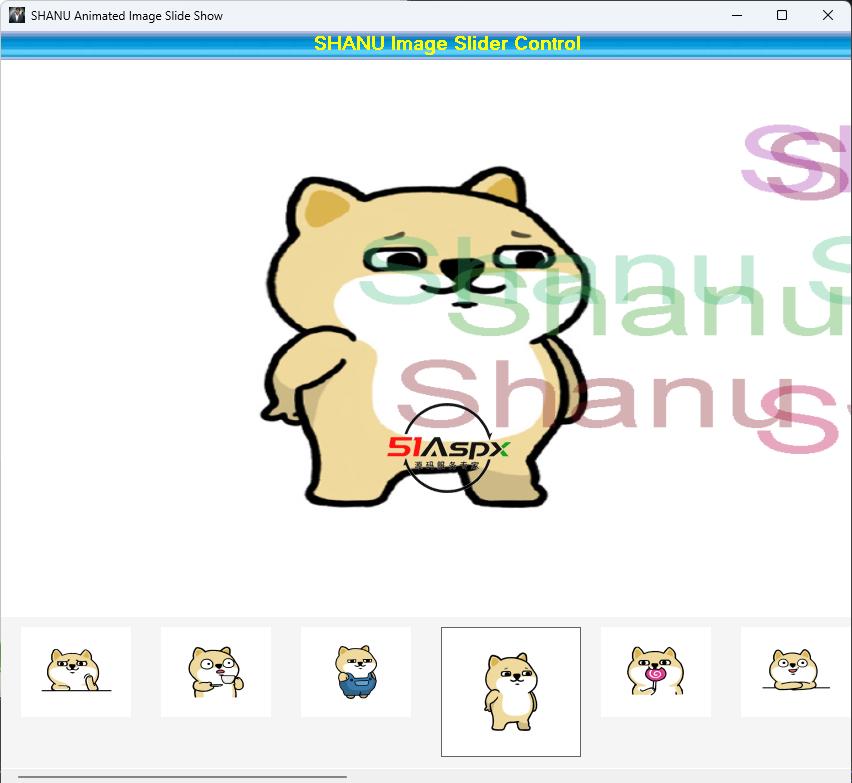Close the SHANU slide show window
852x783 pixels.
coord(828,15)
